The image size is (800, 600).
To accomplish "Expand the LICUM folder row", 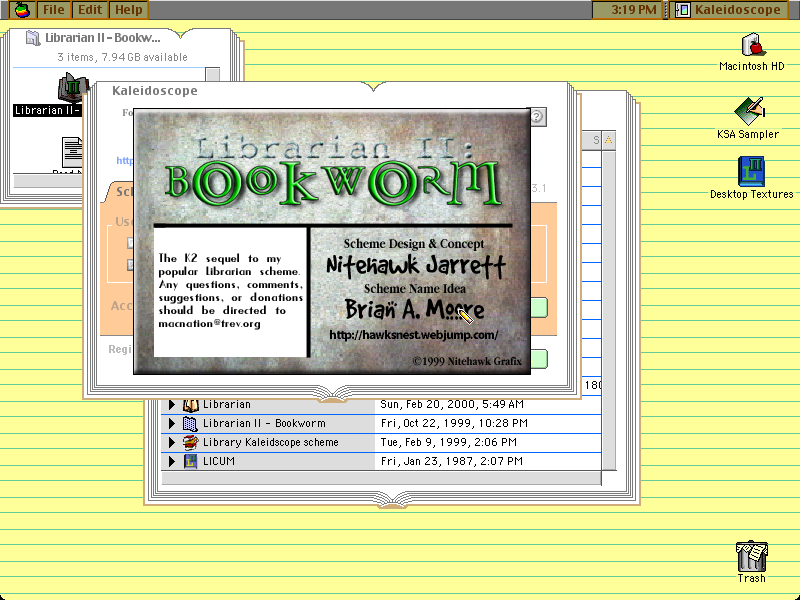I will click(x=172, y=461).
